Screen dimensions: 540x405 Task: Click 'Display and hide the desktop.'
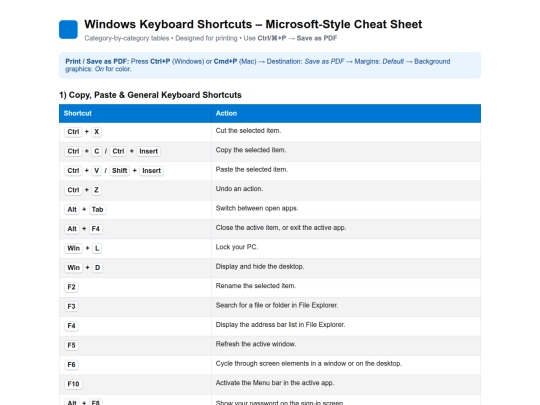pyautogui.click(x=260, y=266)
